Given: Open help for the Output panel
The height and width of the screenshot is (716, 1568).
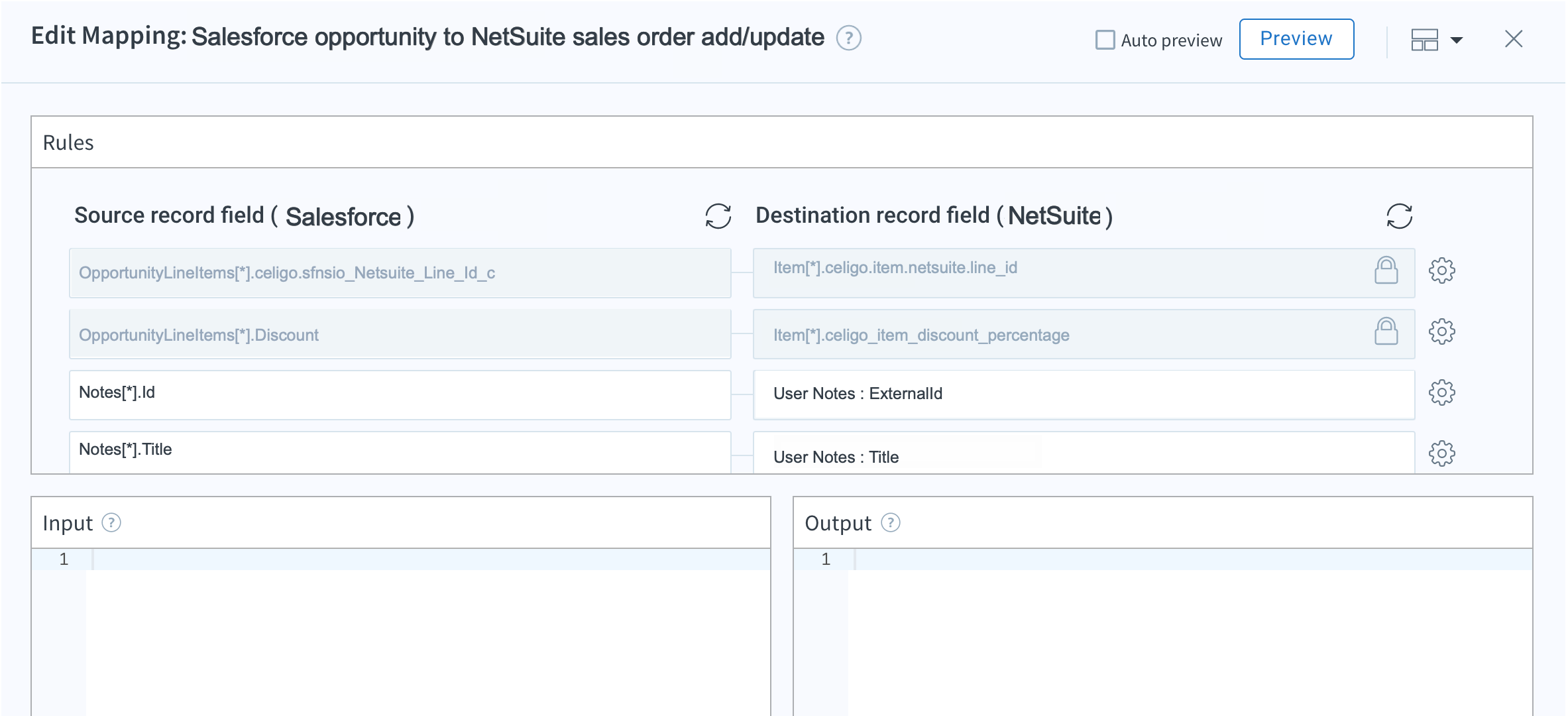Looking at the screenshot, I should coord(891,523).
